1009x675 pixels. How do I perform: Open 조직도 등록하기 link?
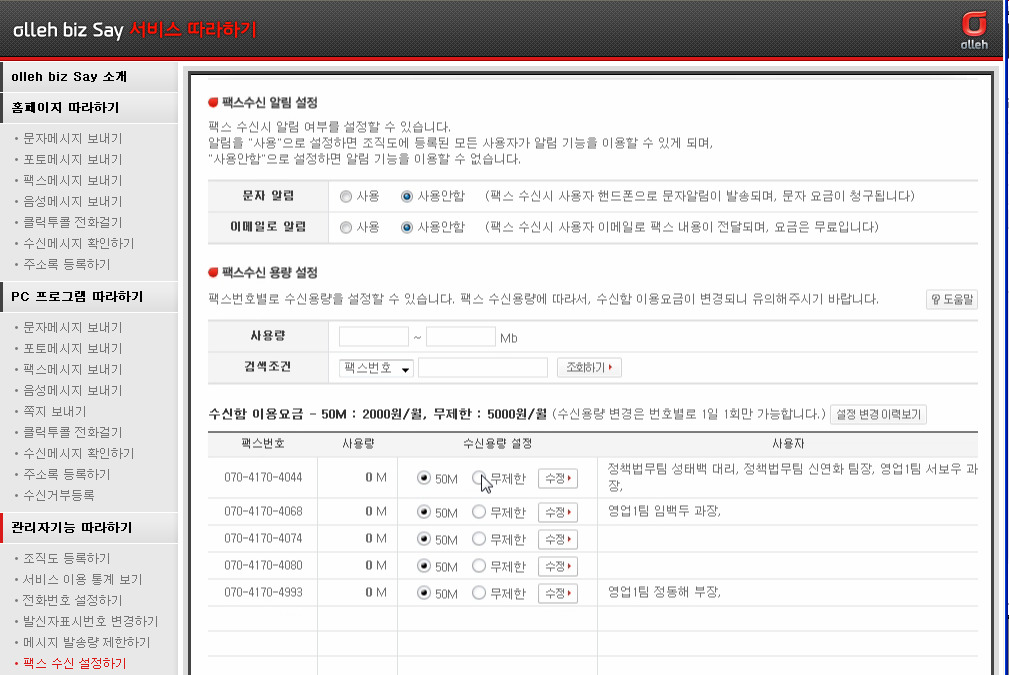point(67,559)
